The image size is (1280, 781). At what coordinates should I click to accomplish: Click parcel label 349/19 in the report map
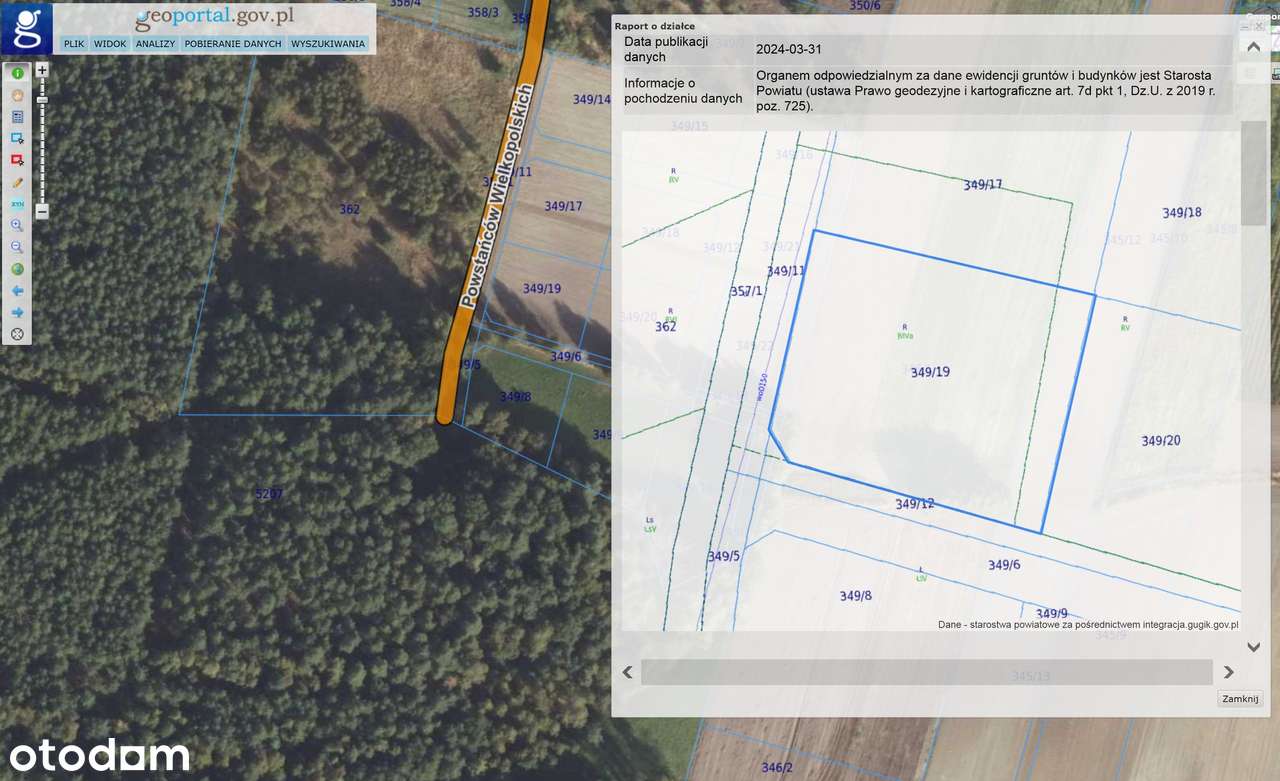tap(930, 372)
